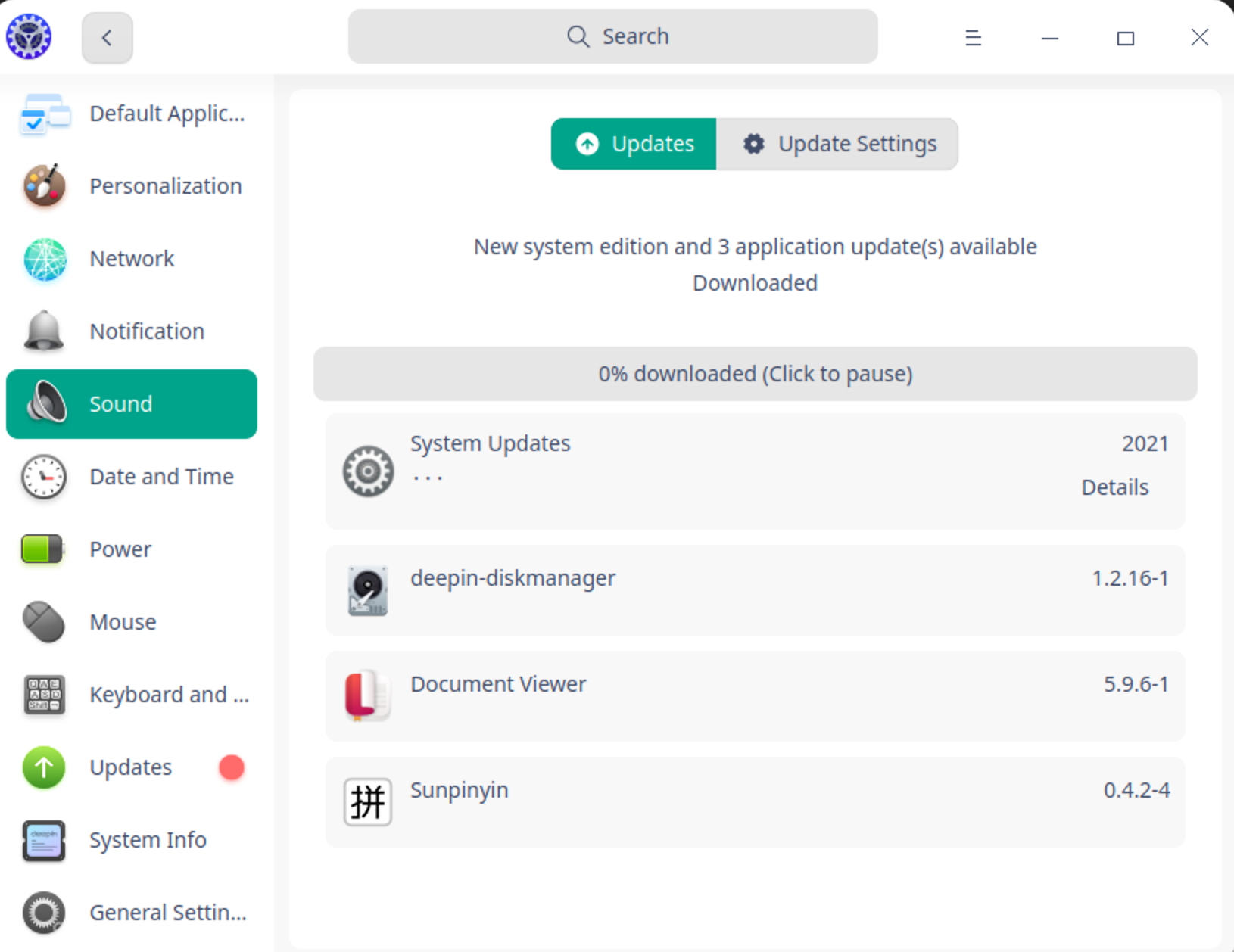
Task: Click the Mouse icon in sidebar
Action: coord(44,622)
